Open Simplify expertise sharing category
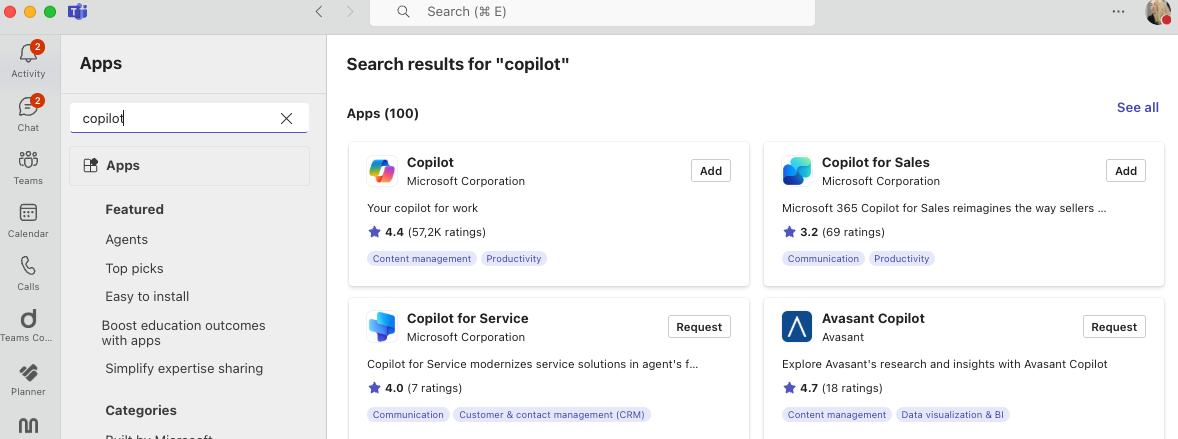The width and height of the screenshot is (1178, 439). coord(184,368)
